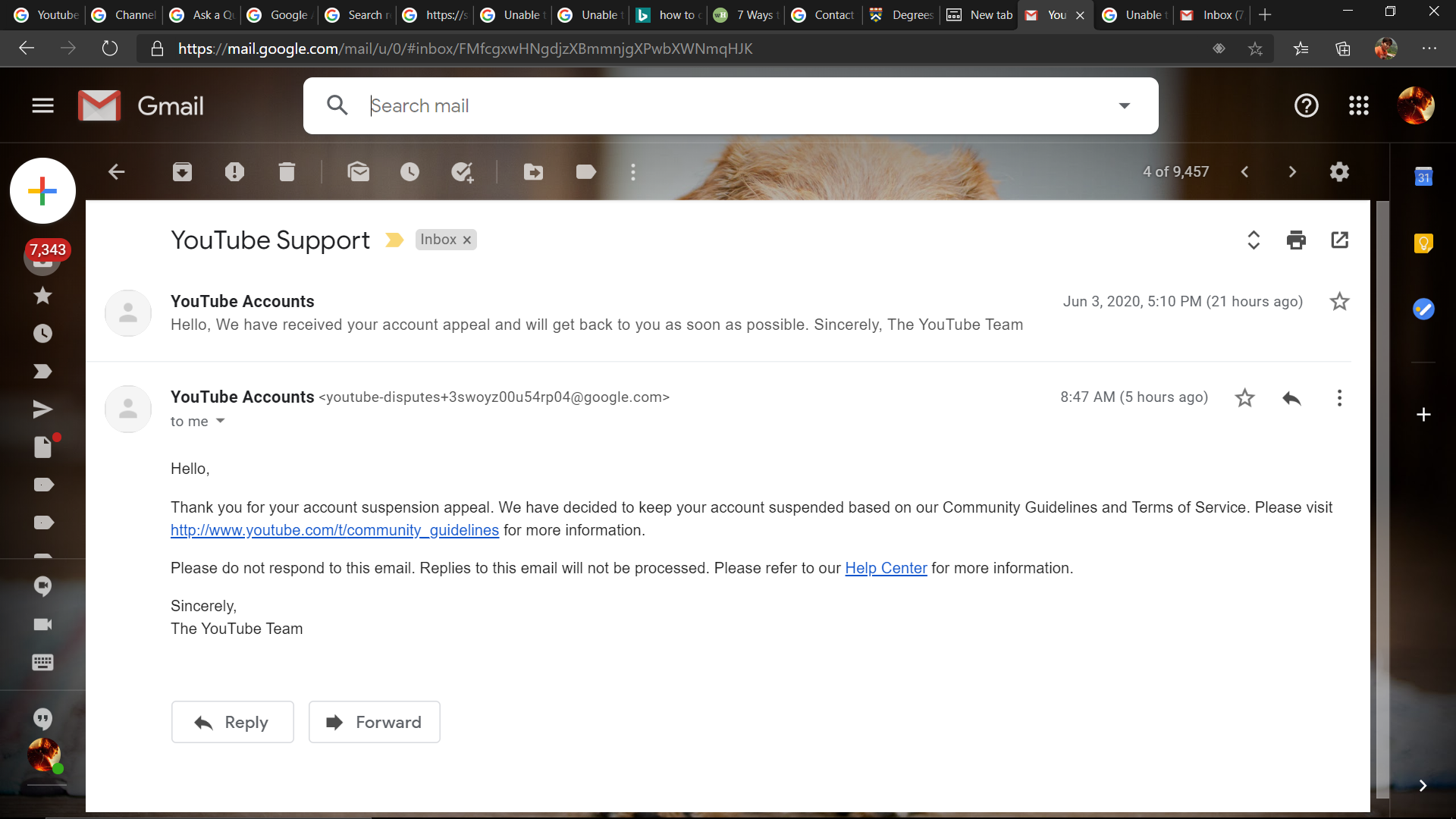Viewport: 1456px width, 819px height.
Task: Mark the email as unread
Action: click(x=358, y=172)
